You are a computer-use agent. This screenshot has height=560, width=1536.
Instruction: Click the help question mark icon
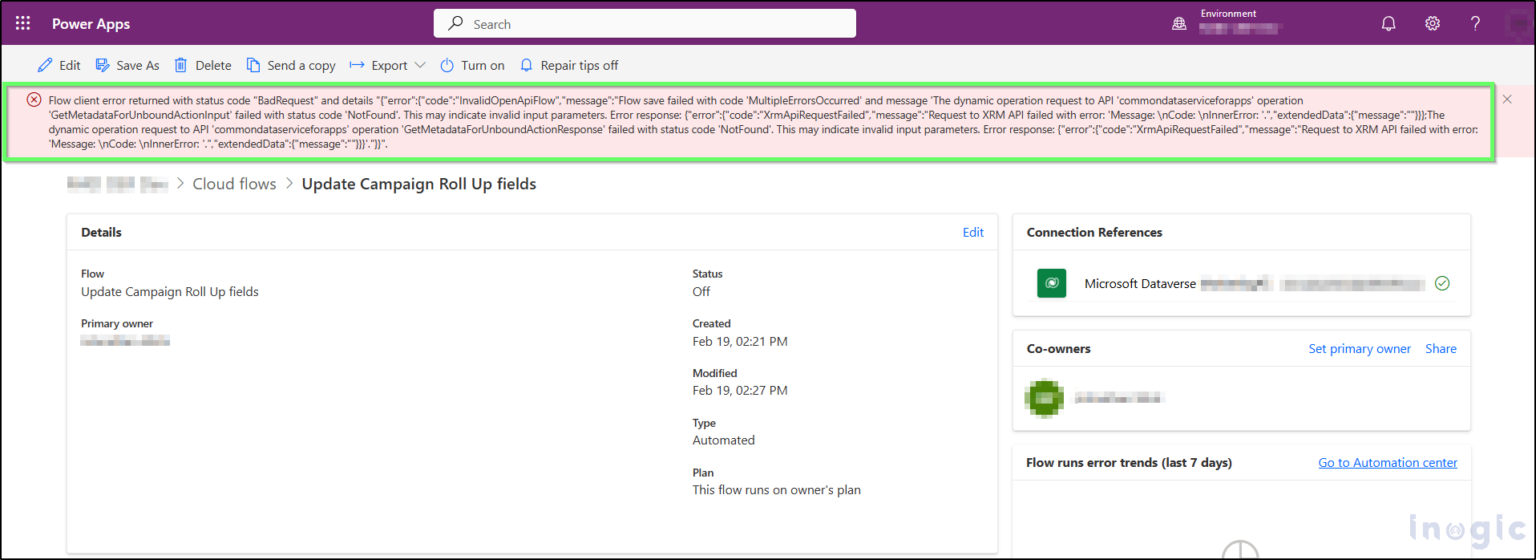coord(1475,24)
